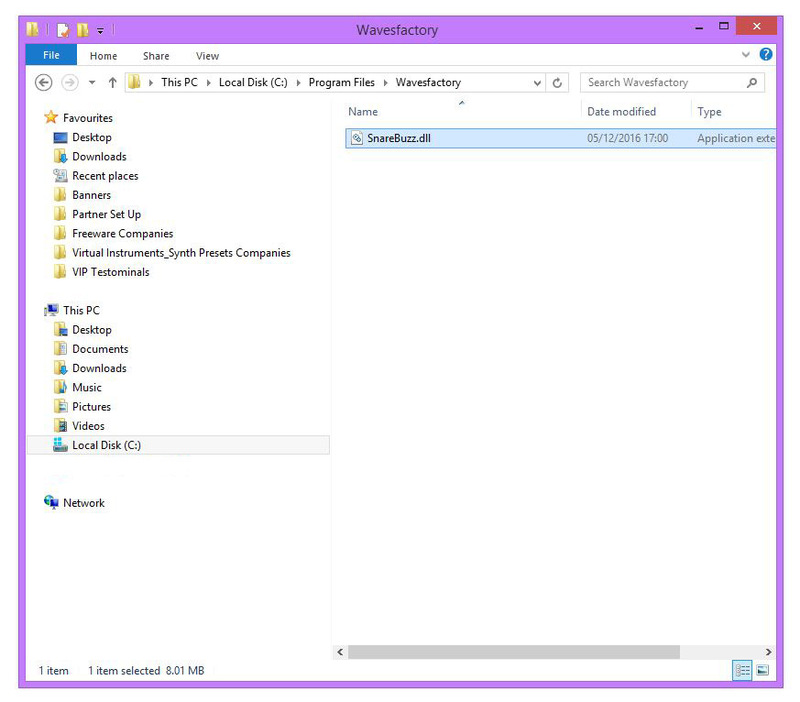Select Network in navigation pane

(84, 503)
